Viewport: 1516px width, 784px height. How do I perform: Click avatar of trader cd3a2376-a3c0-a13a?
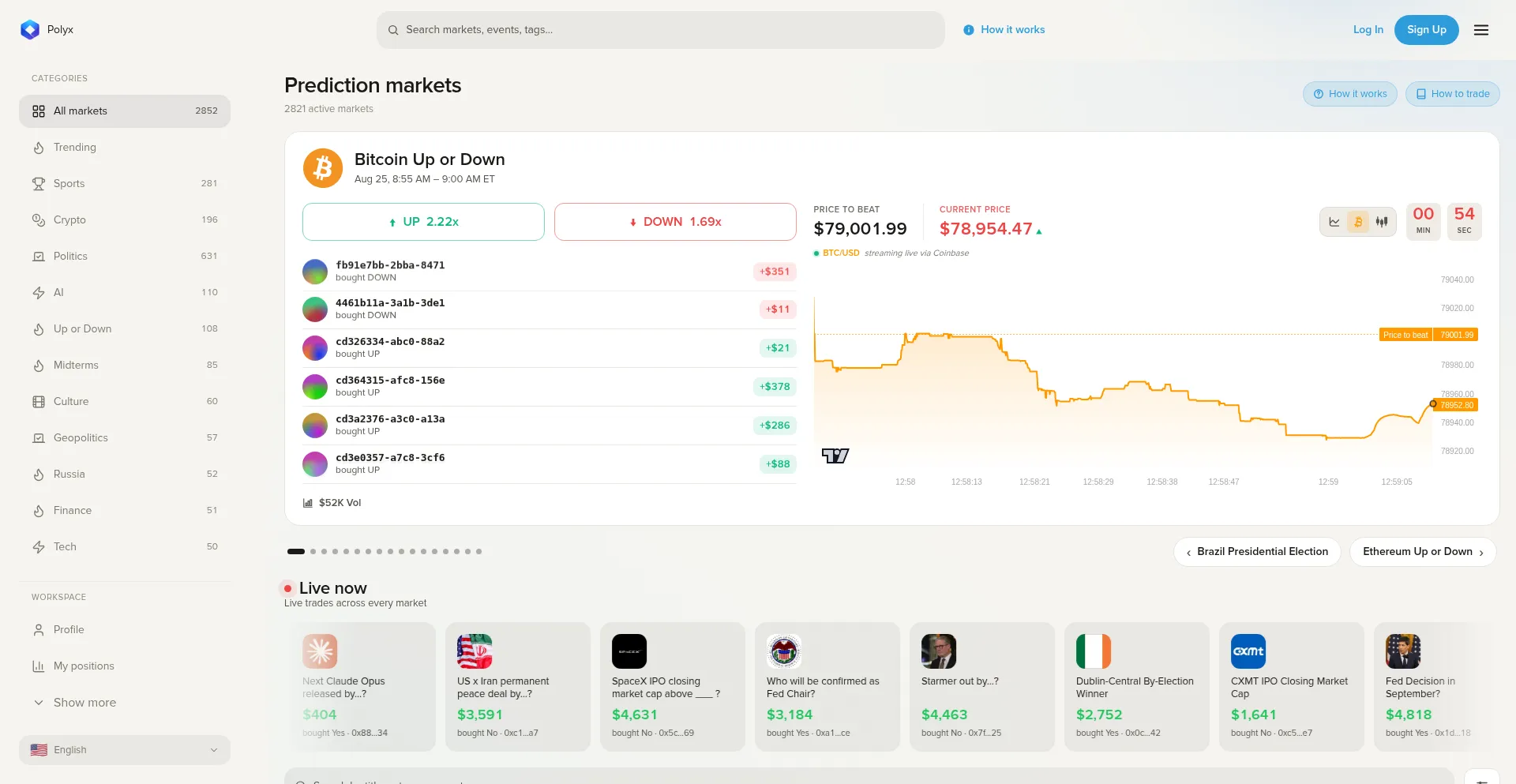315,426
